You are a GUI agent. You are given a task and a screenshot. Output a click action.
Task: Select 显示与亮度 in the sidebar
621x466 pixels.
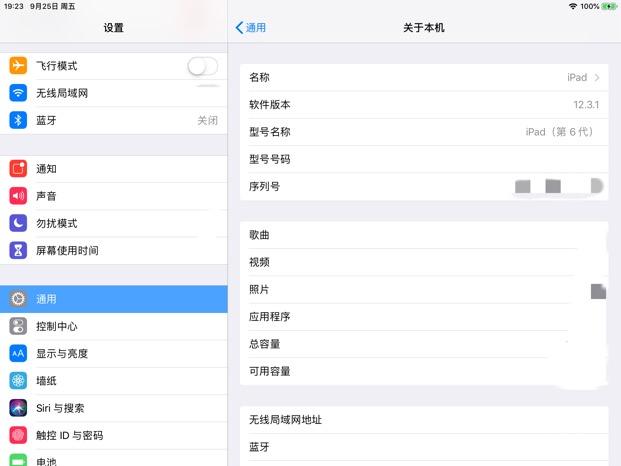tap(114, 354)
